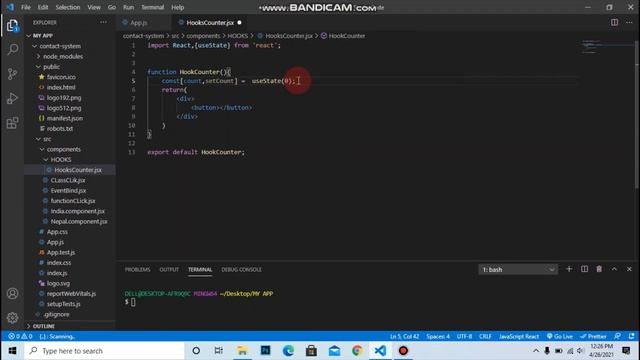The width and height of the screenshot is (640, 360).
Task: Click Spaces: 4 indentation setting
Action: (x=438, y=336)
